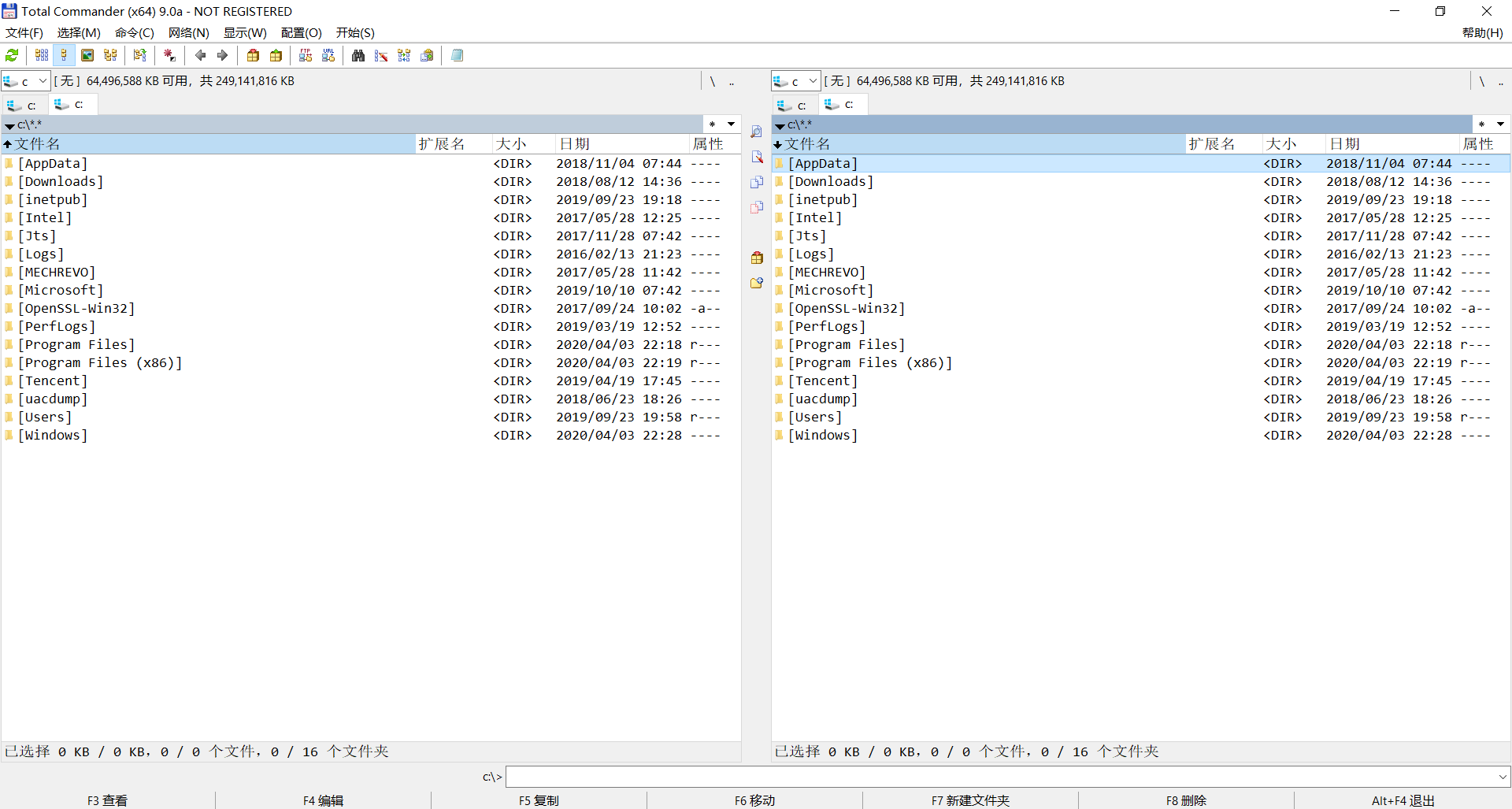Open the FTP connect icon
This screenshot has width=1512, height=809.
[x=306, y=55]
